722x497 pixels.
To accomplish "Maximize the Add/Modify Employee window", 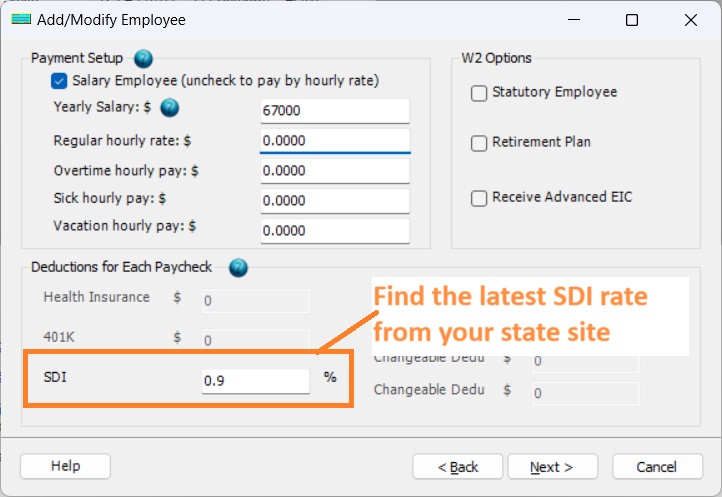I will pyautogui.click(x=631, y=20).
